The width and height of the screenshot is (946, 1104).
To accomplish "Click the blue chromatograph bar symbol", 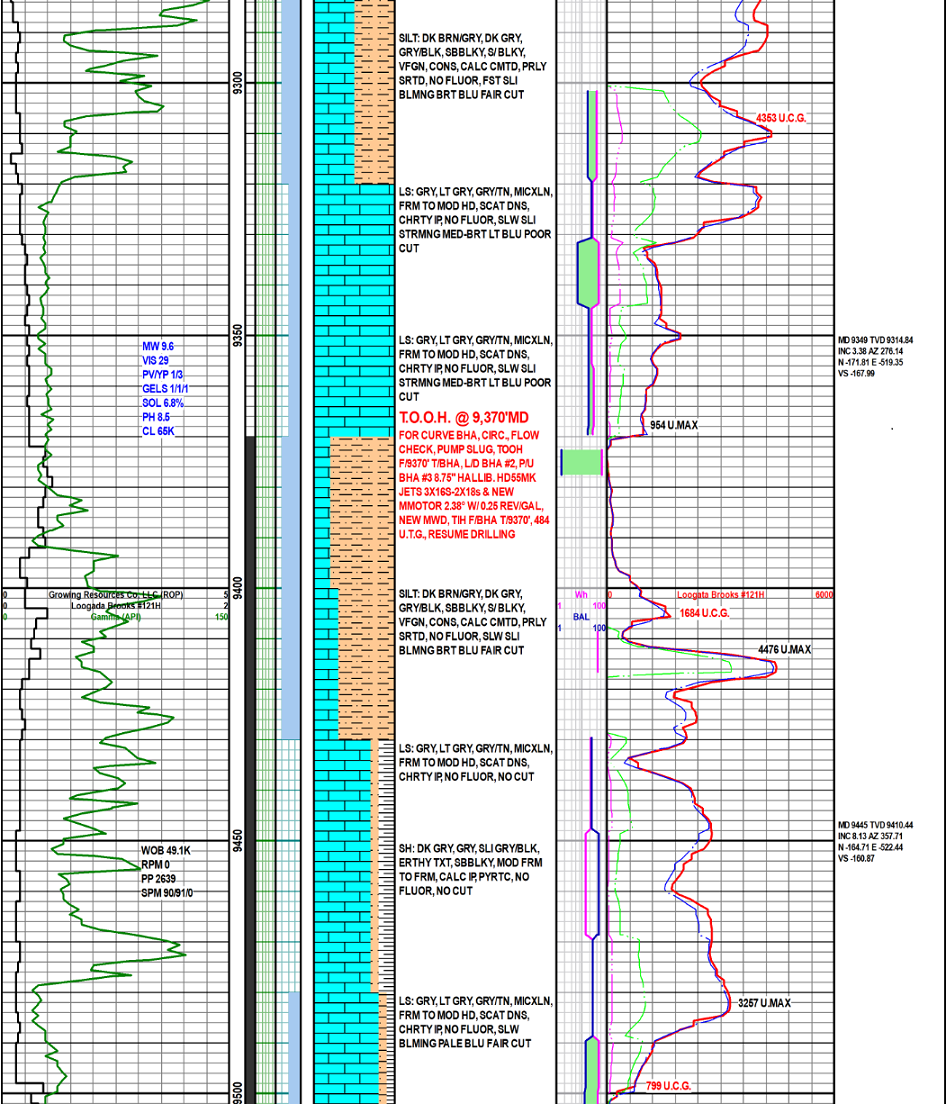I will [588, 150].
